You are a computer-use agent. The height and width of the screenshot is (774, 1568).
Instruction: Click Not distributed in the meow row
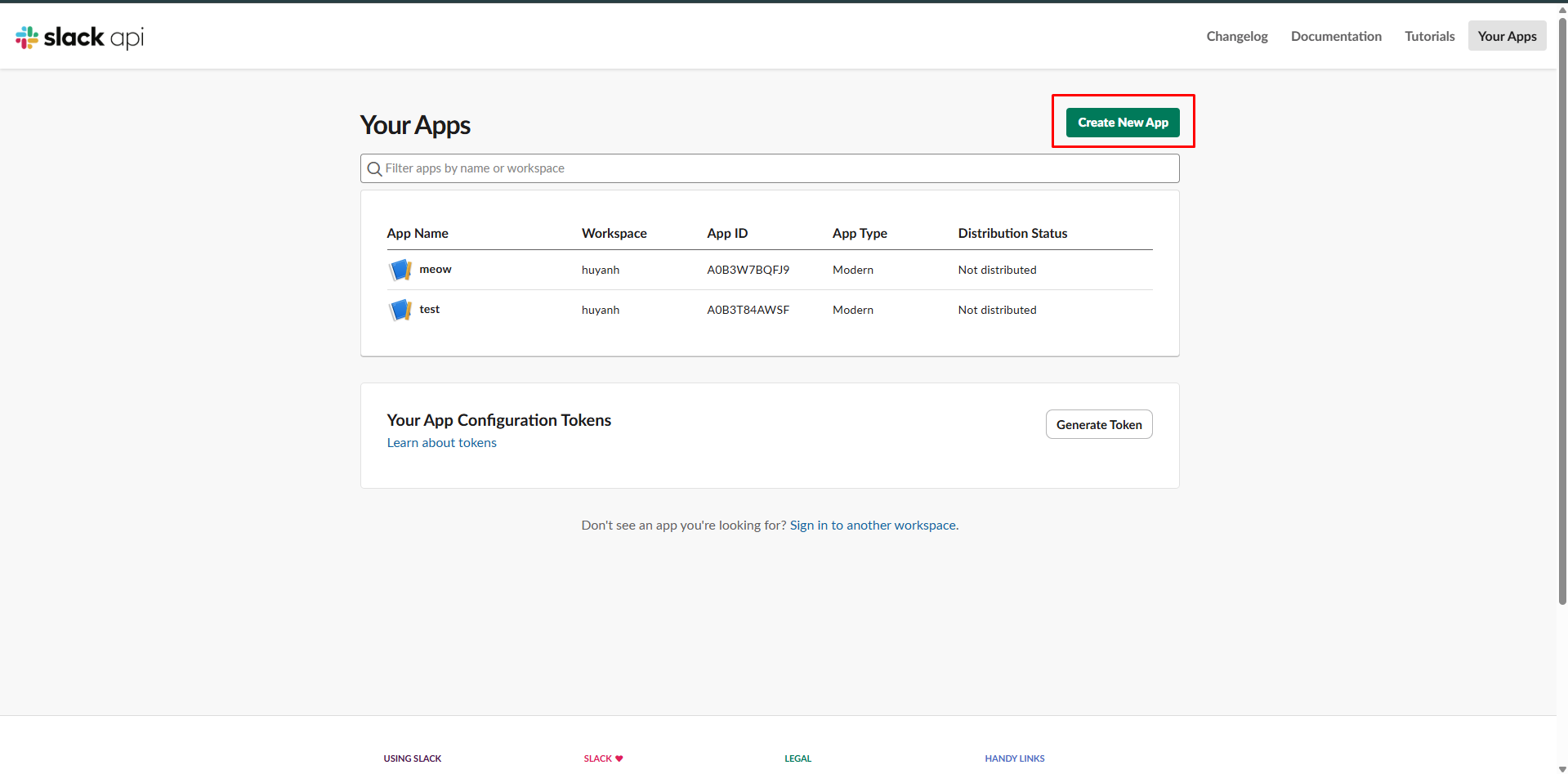click(997, 270)
